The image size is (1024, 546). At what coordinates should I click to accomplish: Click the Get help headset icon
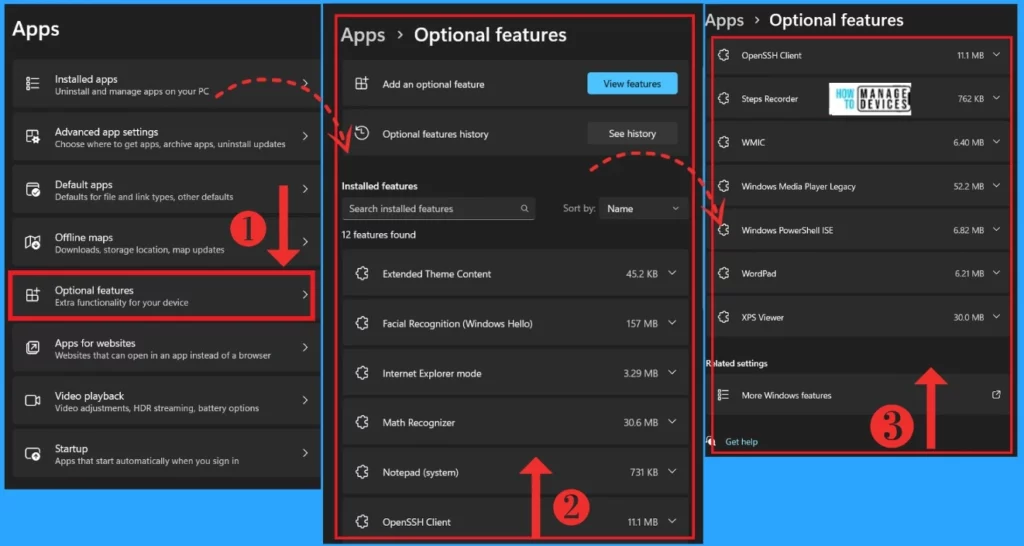(712, 442)
